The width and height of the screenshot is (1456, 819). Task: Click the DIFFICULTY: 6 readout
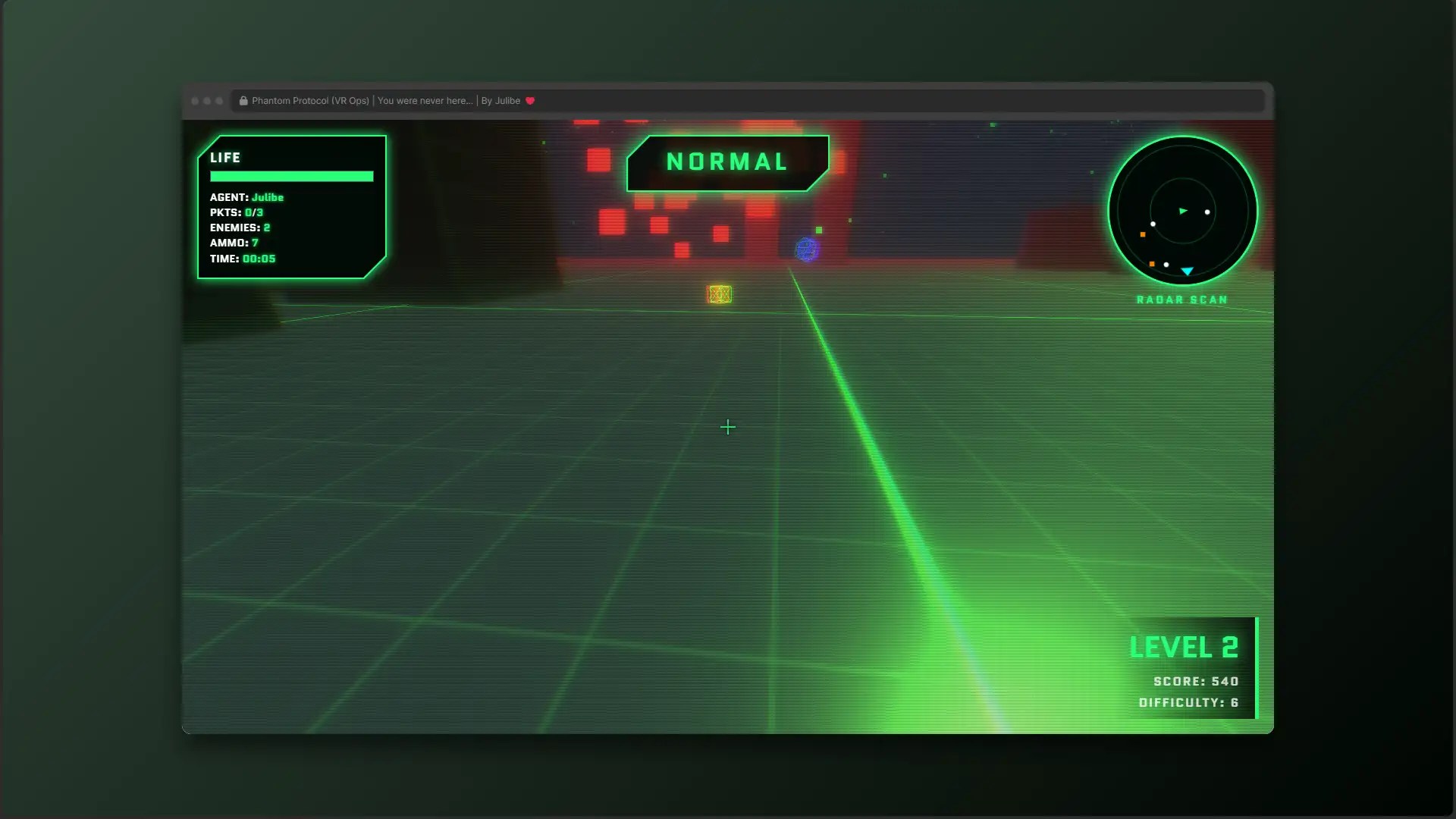click(x=1188, y=703)
